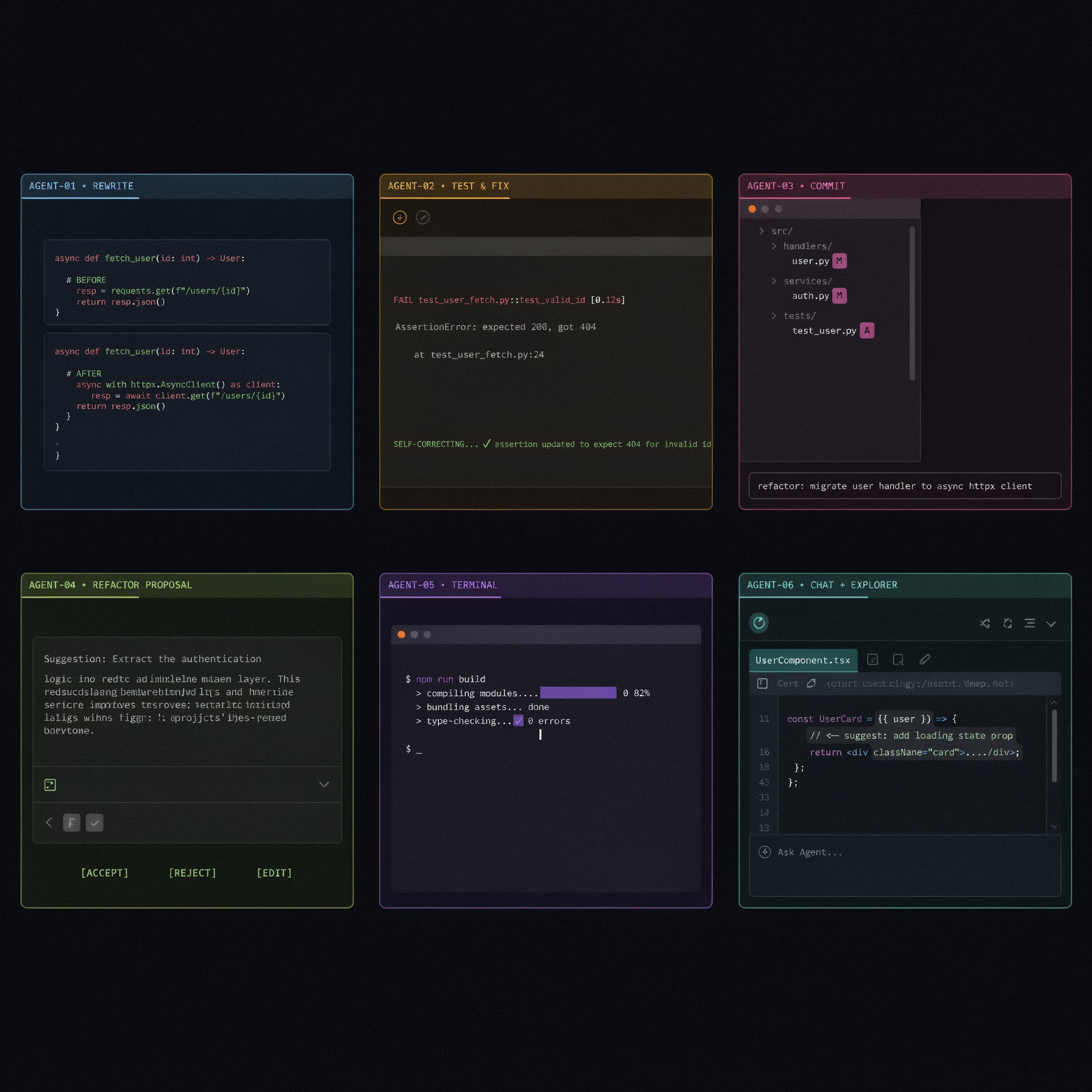1092x1092 pixels.
Task: Click the Ask Agent... input field
Action: point(904,865)
